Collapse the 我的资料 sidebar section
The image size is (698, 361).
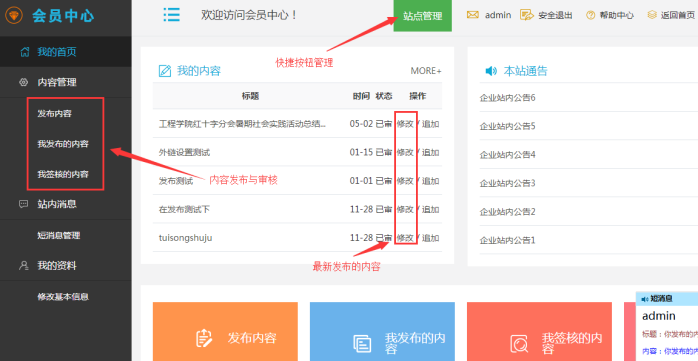pyautogui.click(x=66, y=266)
